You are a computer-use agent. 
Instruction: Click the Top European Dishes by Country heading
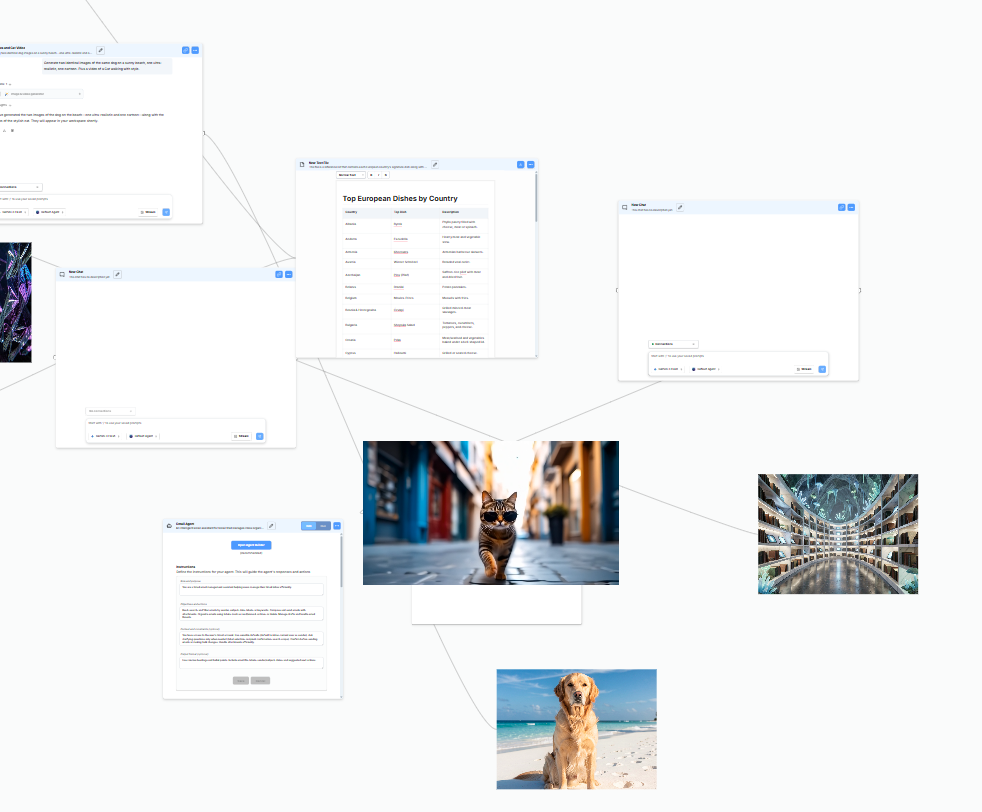(400, 198)
